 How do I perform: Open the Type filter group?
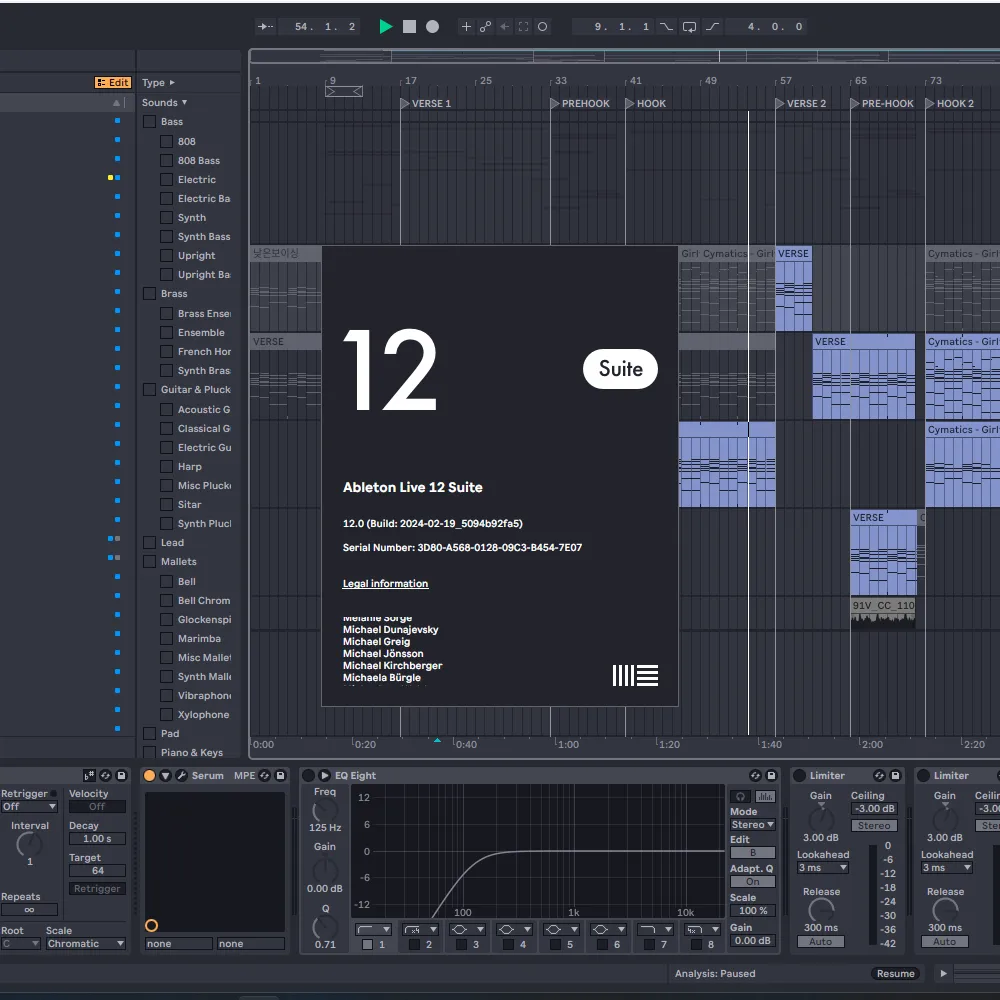tap(158, 82)
